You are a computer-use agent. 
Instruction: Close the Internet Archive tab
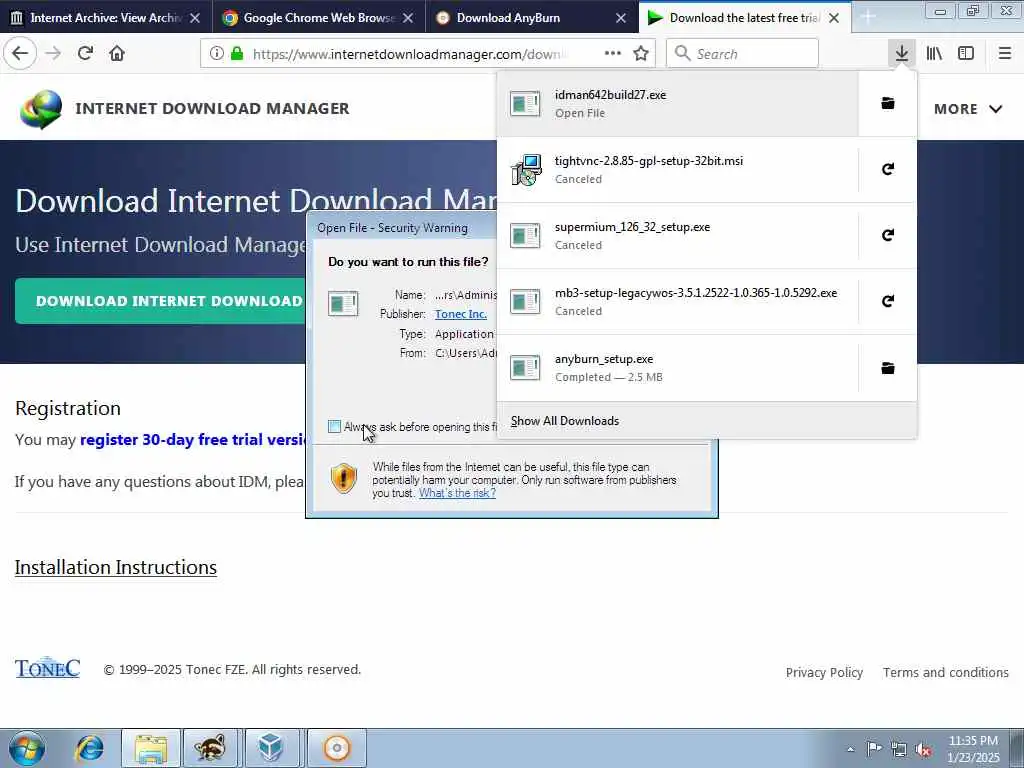(195, 18)
